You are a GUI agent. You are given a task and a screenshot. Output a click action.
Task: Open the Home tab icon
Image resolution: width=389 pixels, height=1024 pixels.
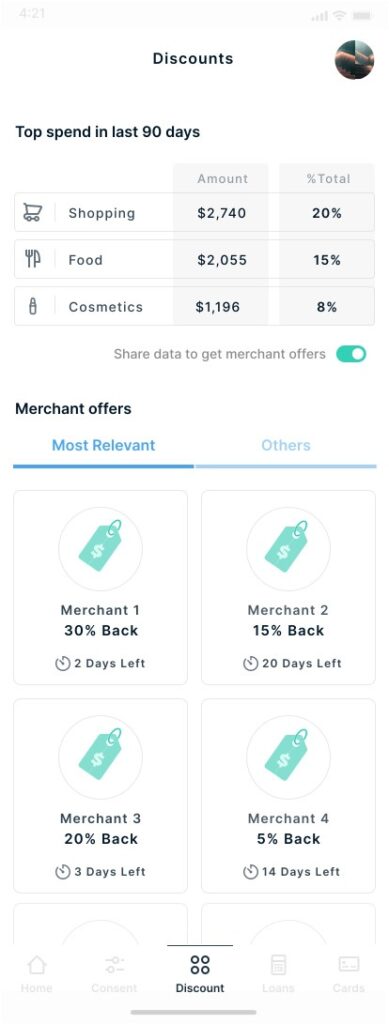37,965
